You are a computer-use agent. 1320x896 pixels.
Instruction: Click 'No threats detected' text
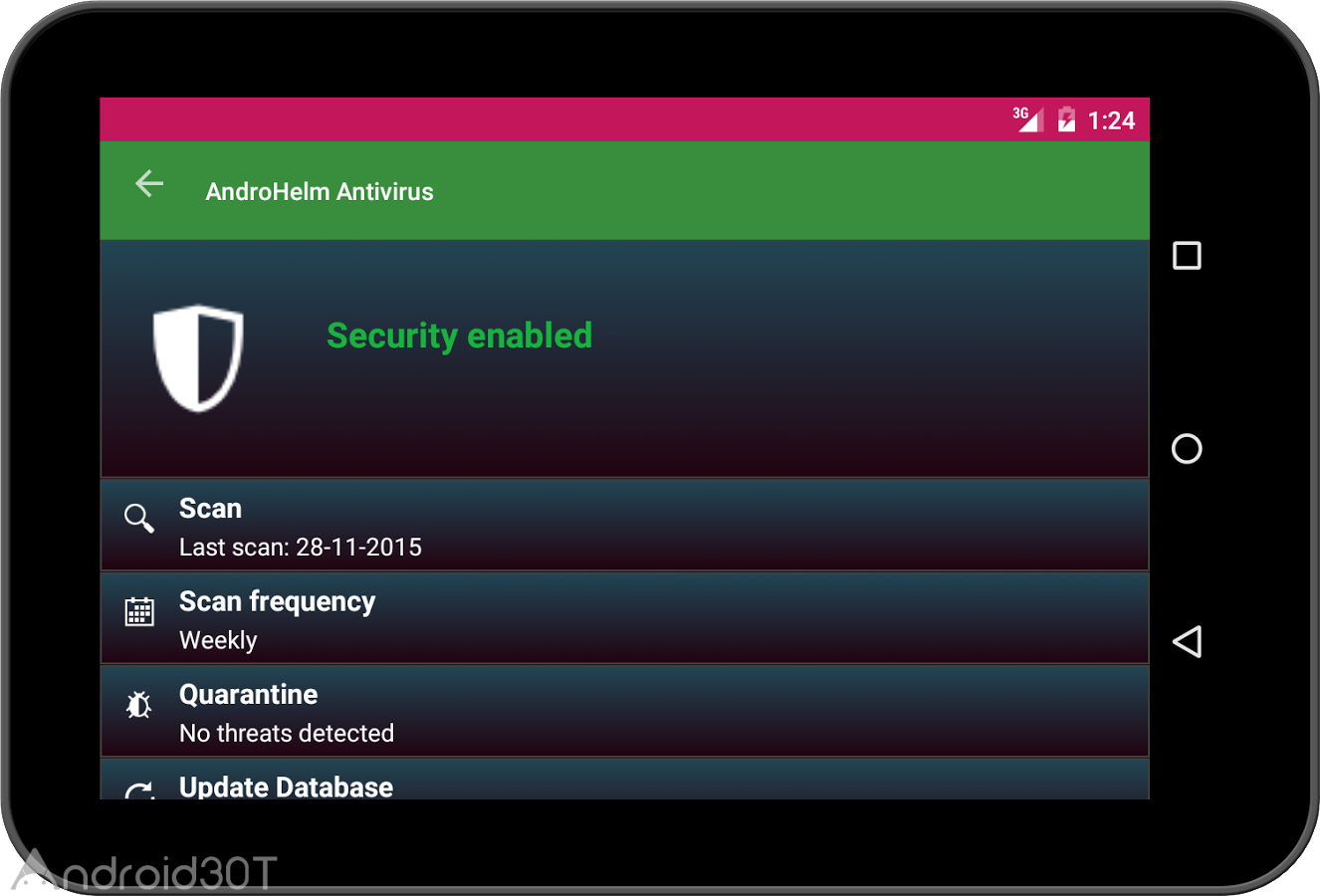point(287,734)
